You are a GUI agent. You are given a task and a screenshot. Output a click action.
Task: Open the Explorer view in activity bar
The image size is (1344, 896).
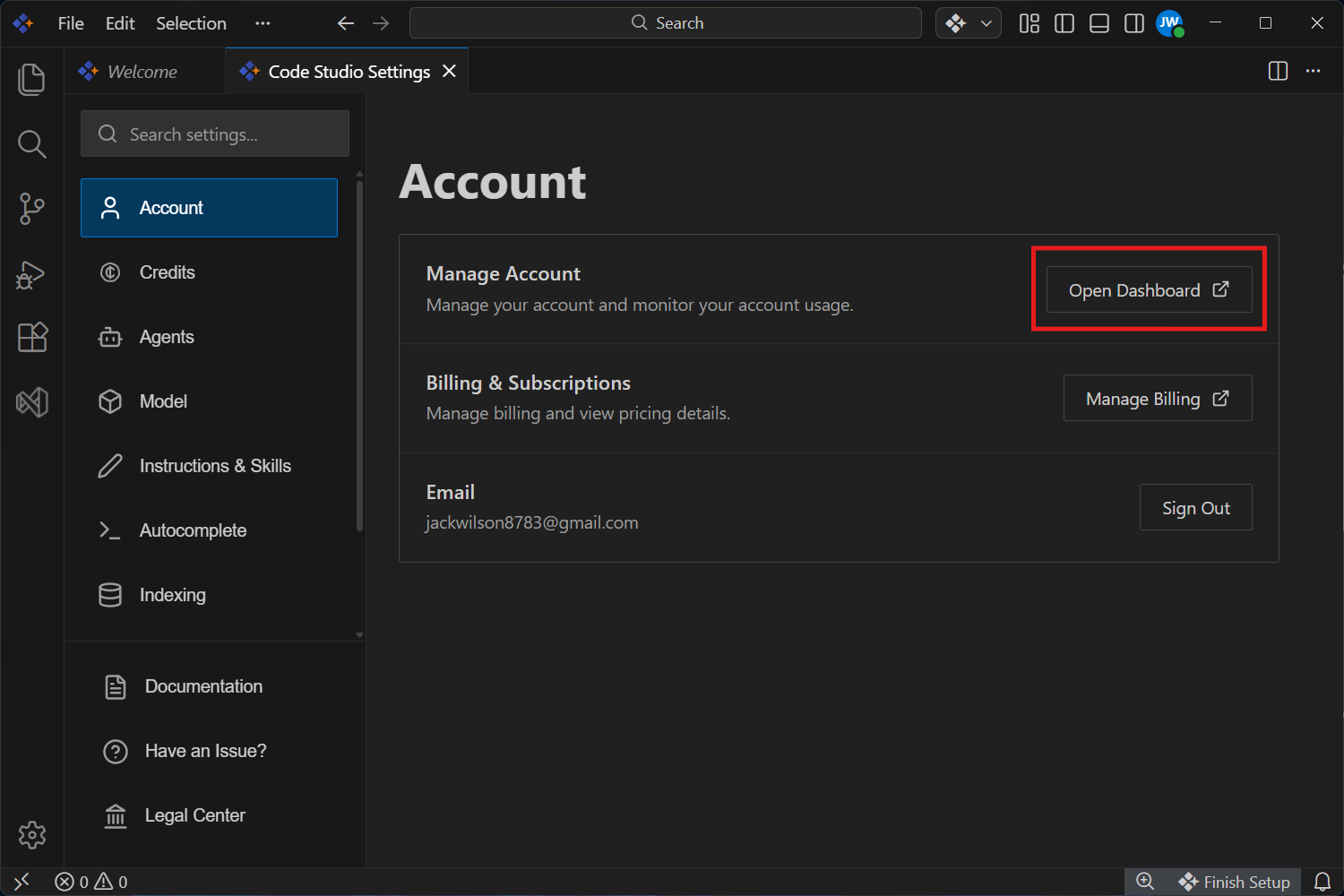point(31,80)
